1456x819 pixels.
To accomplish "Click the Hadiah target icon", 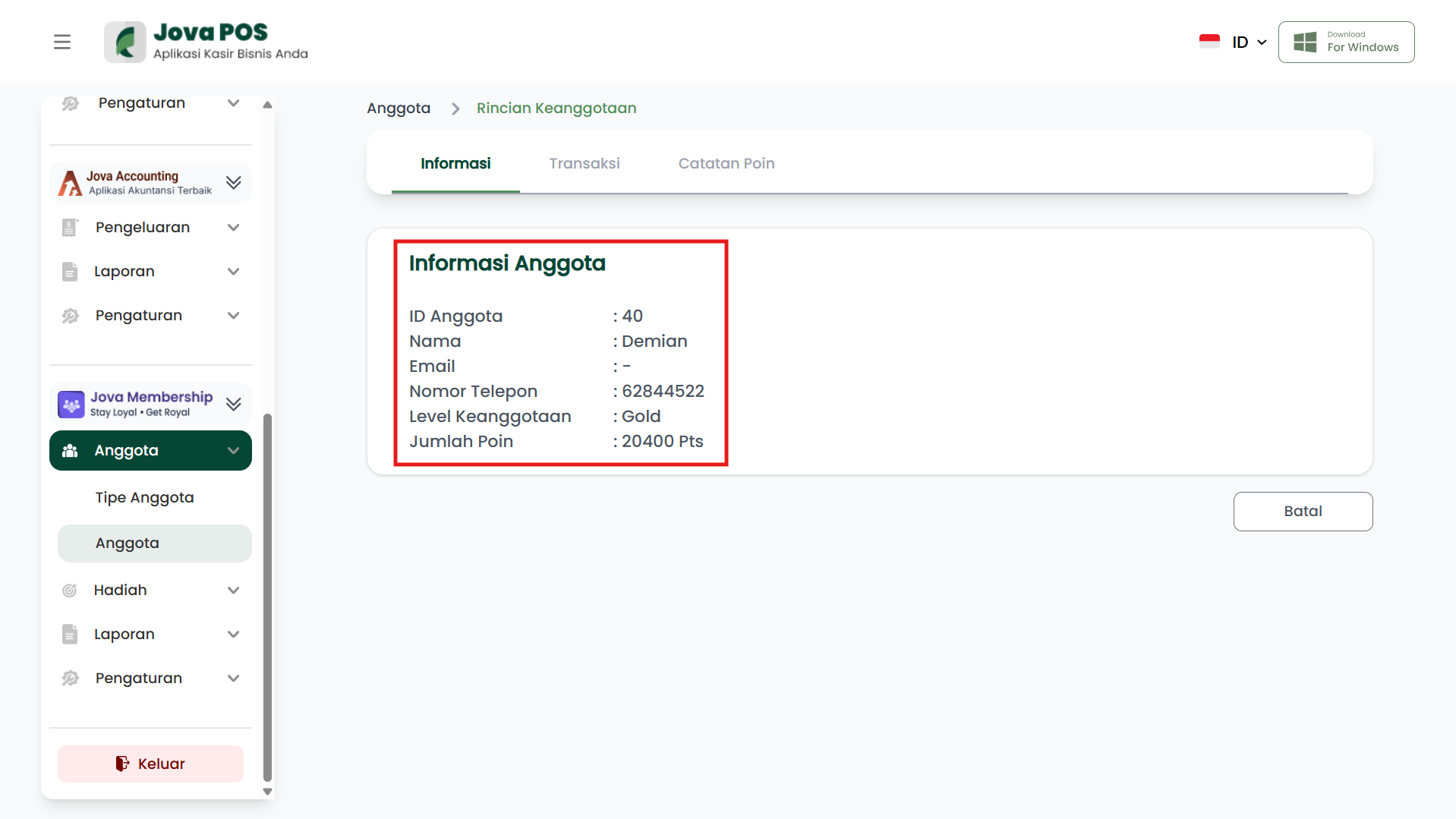I will [70, 591].
